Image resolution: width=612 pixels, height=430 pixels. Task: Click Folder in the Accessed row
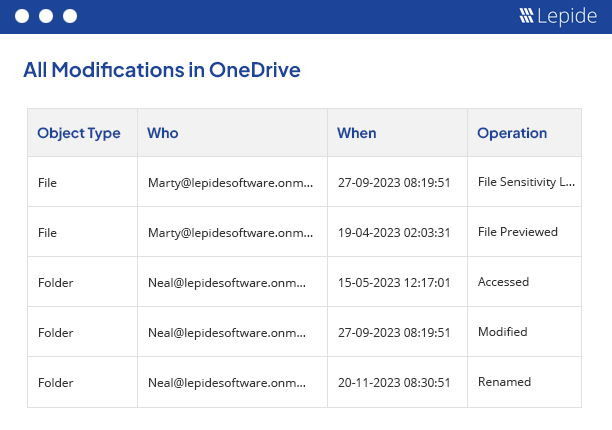pos(55,283)
